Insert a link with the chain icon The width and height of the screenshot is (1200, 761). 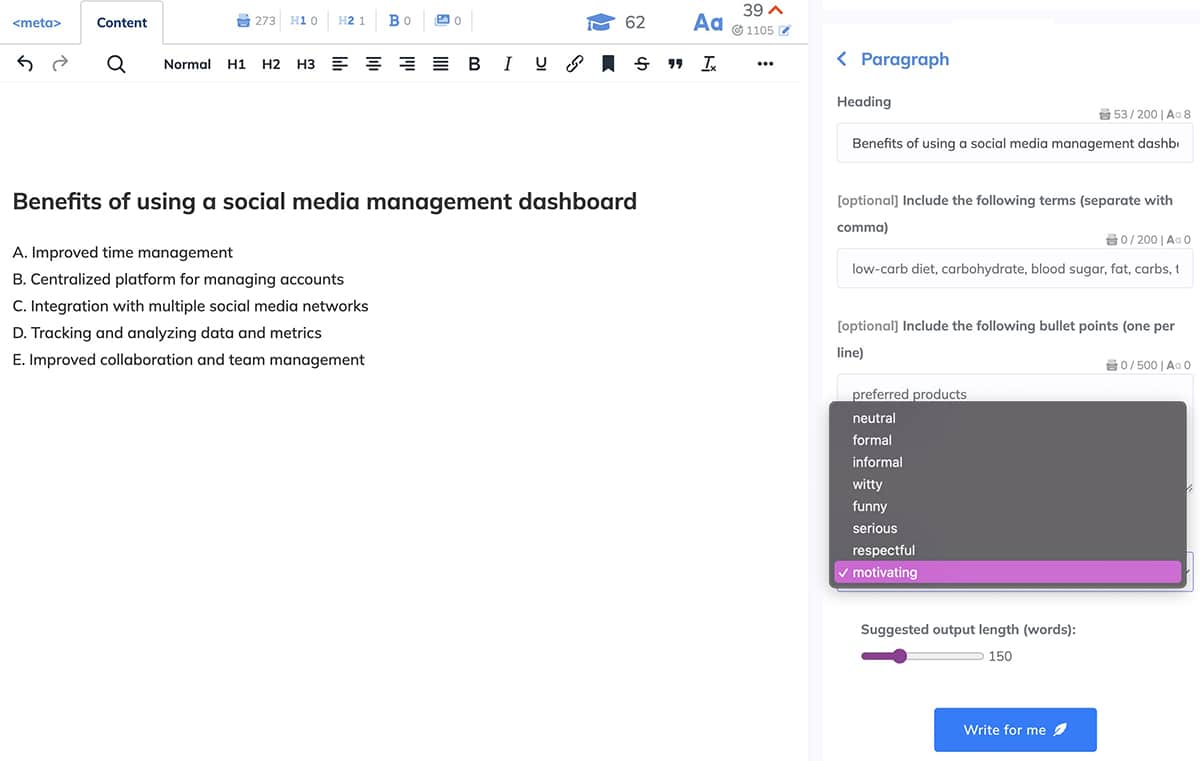(x=574, y=64)
